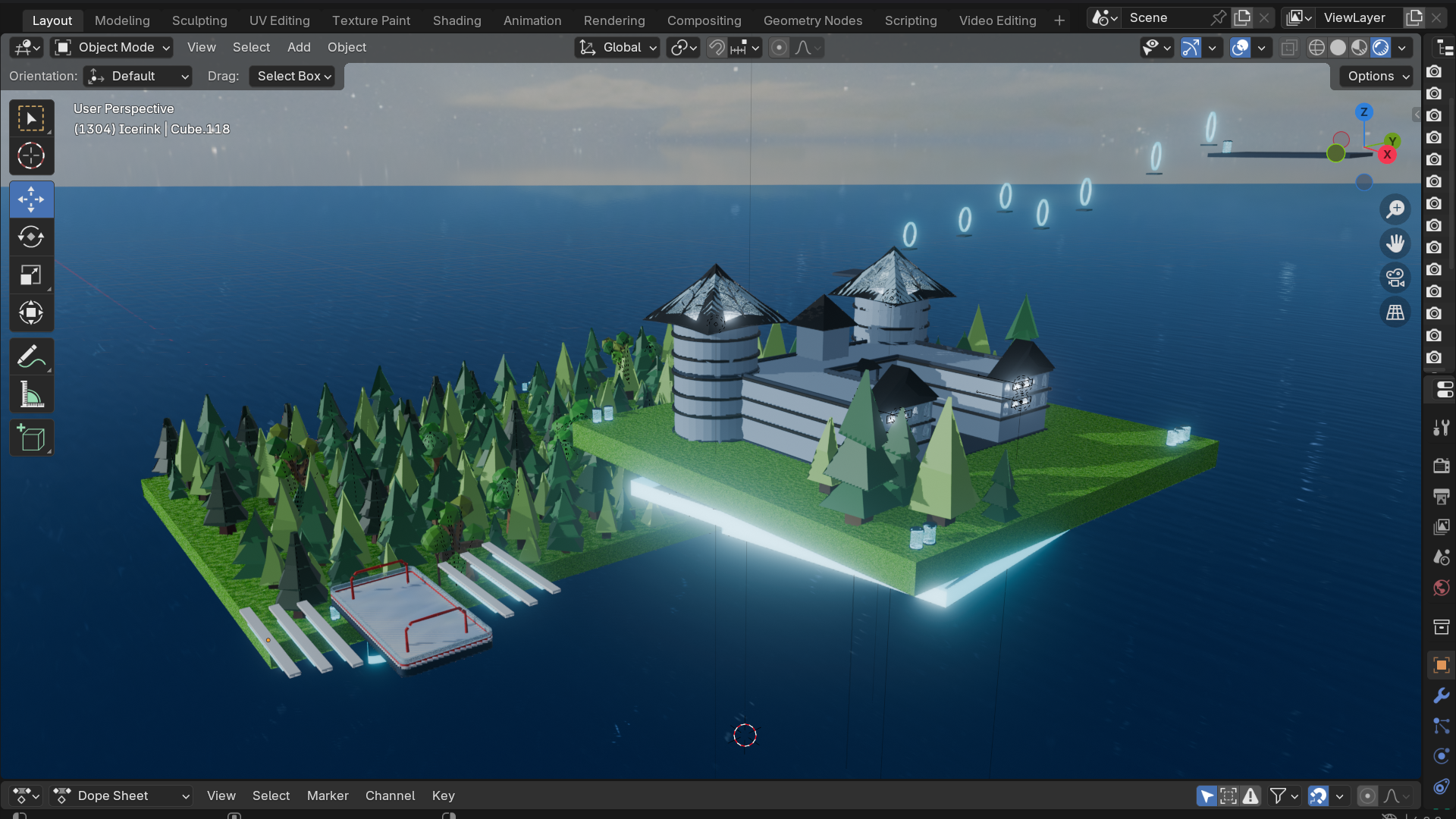This screenshot has height=819, width=1456.
Task: Switch to orthographic grid view icon
Action: pyautogui.click(x=1395, y=312)
